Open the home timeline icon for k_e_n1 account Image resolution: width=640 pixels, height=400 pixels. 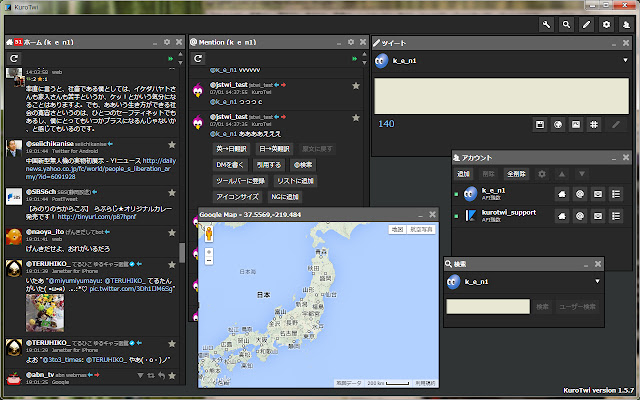(x=562, y=192)
